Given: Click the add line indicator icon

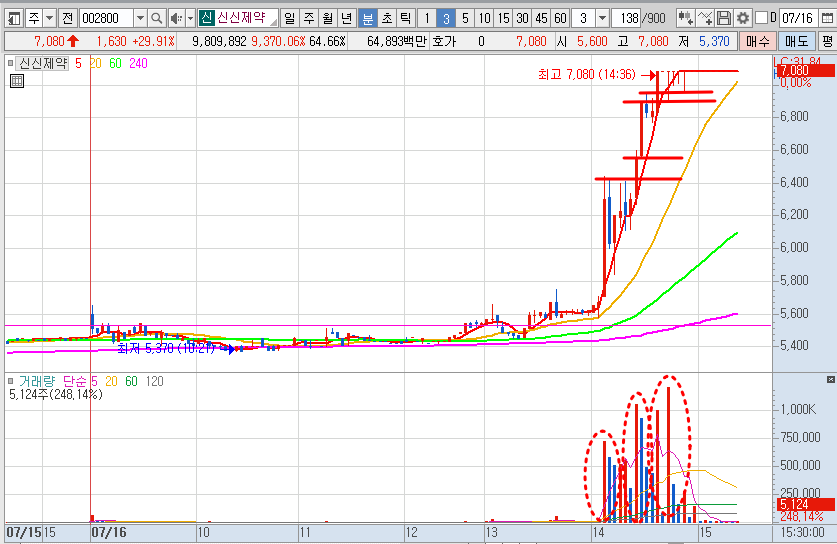Looking at the screenshot, I should (705, 19).
